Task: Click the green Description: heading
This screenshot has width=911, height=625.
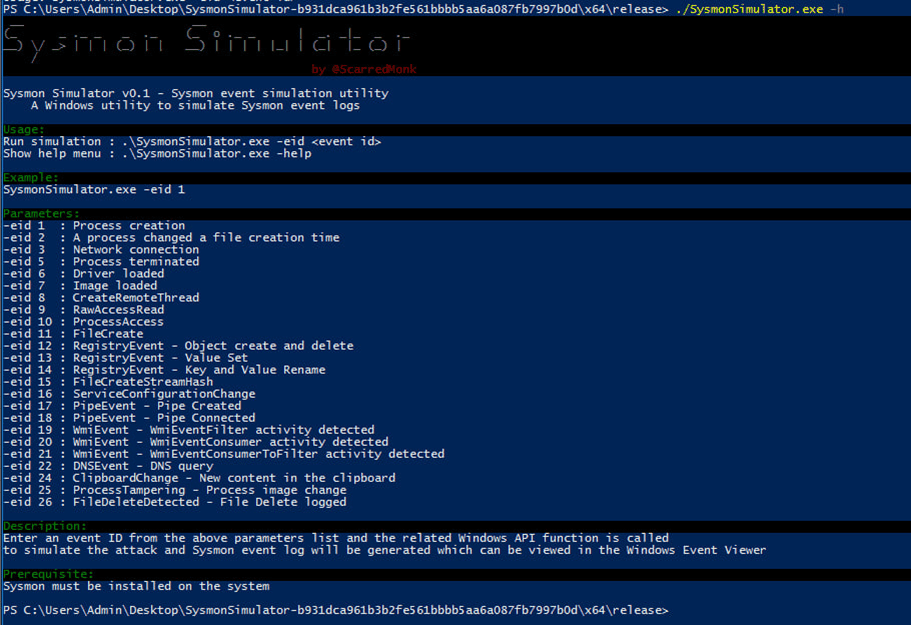Action: click(x=45, y=526)
